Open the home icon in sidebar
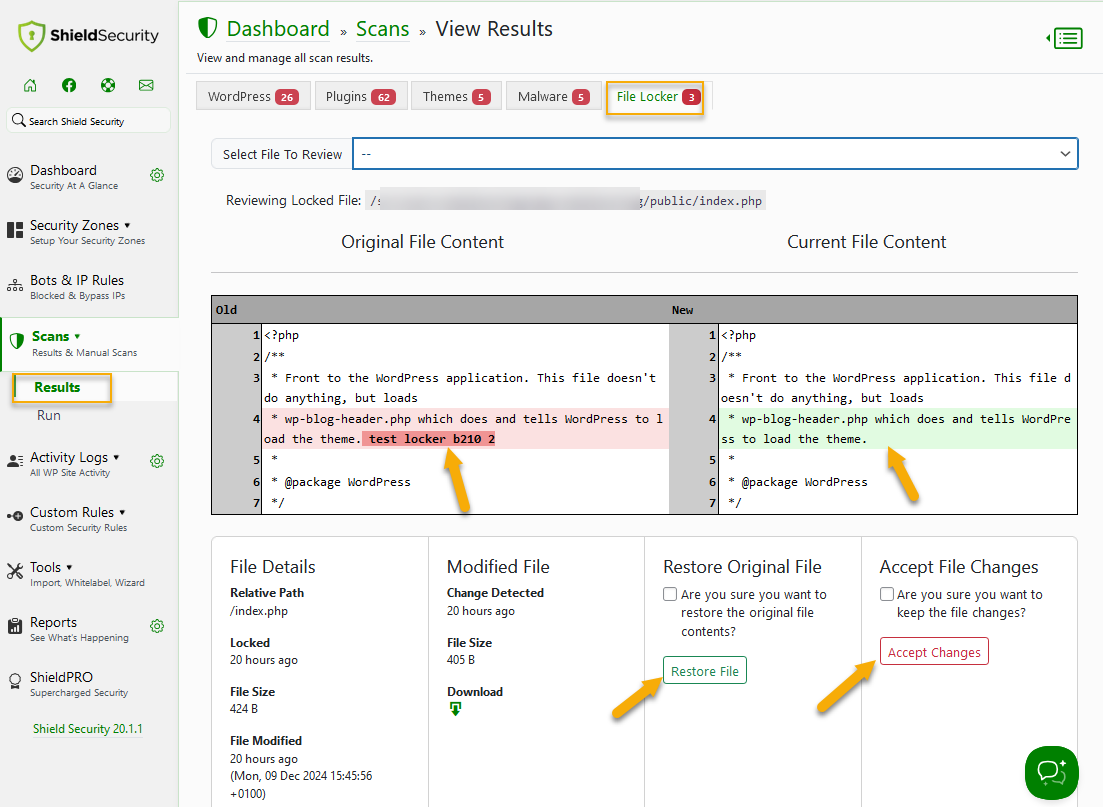 click(x=30, y=85)
